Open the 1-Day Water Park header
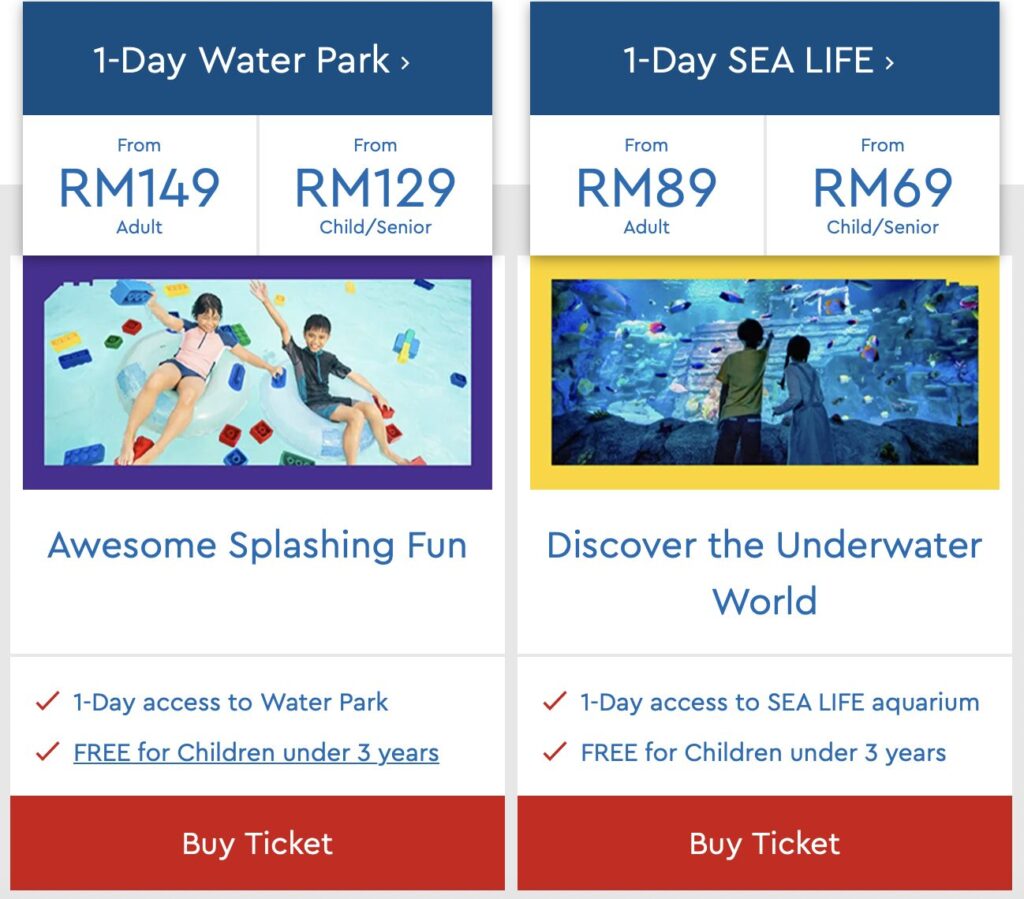Image resolution: width=1024 pixels, height=899 pixels. coord(257,59)
